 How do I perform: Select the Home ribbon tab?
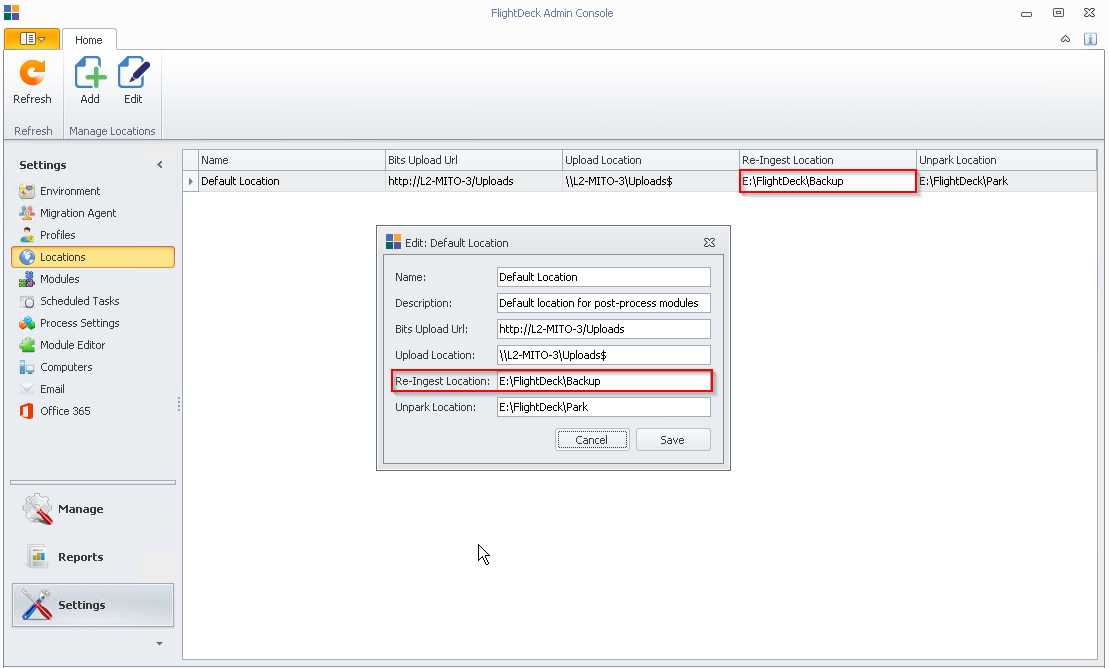[88, 40]
